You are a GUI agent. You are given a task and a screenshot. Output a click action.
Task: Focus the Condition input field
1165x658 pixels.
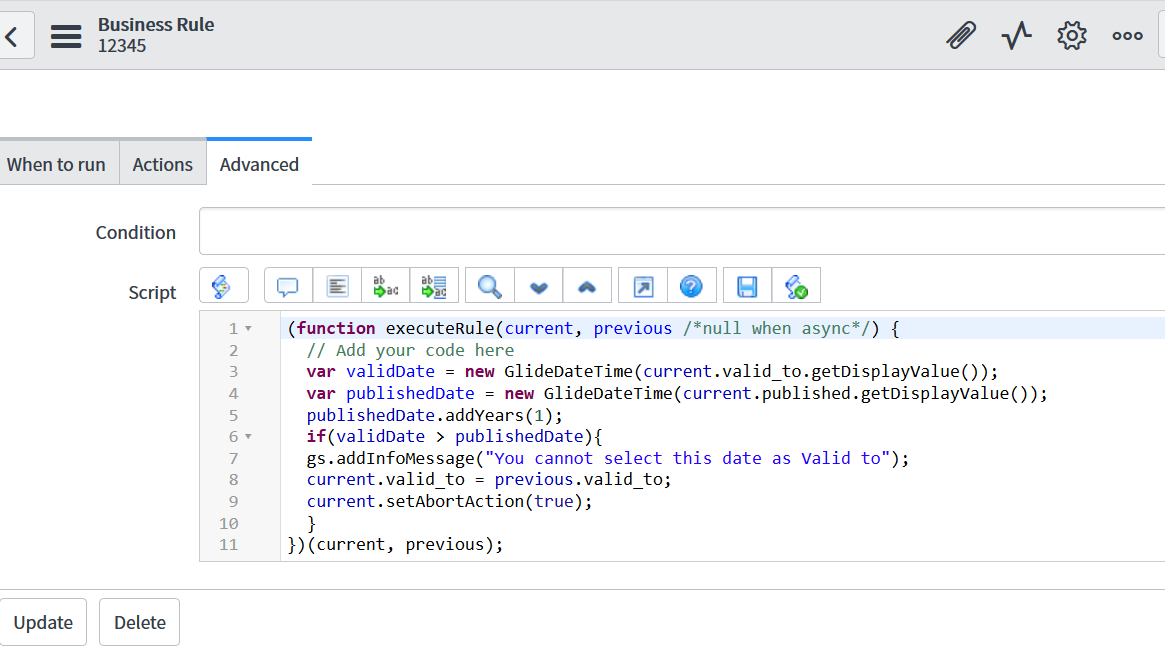(x=682, y=231)
